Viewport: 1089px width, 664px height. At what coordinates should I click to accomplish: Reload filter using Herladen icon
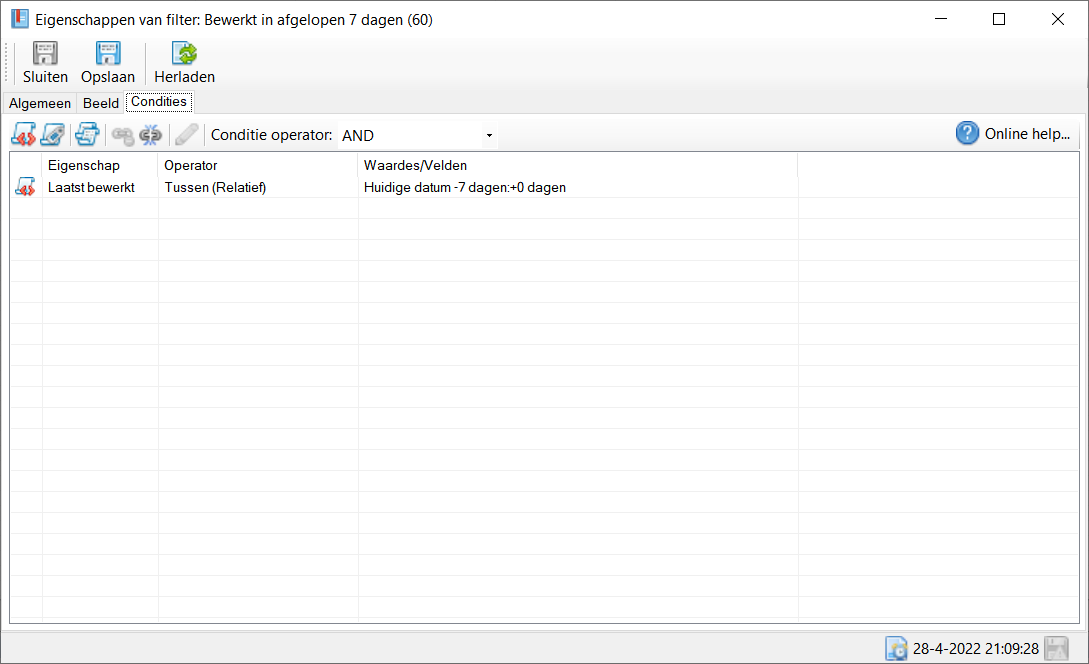[184, 54]
